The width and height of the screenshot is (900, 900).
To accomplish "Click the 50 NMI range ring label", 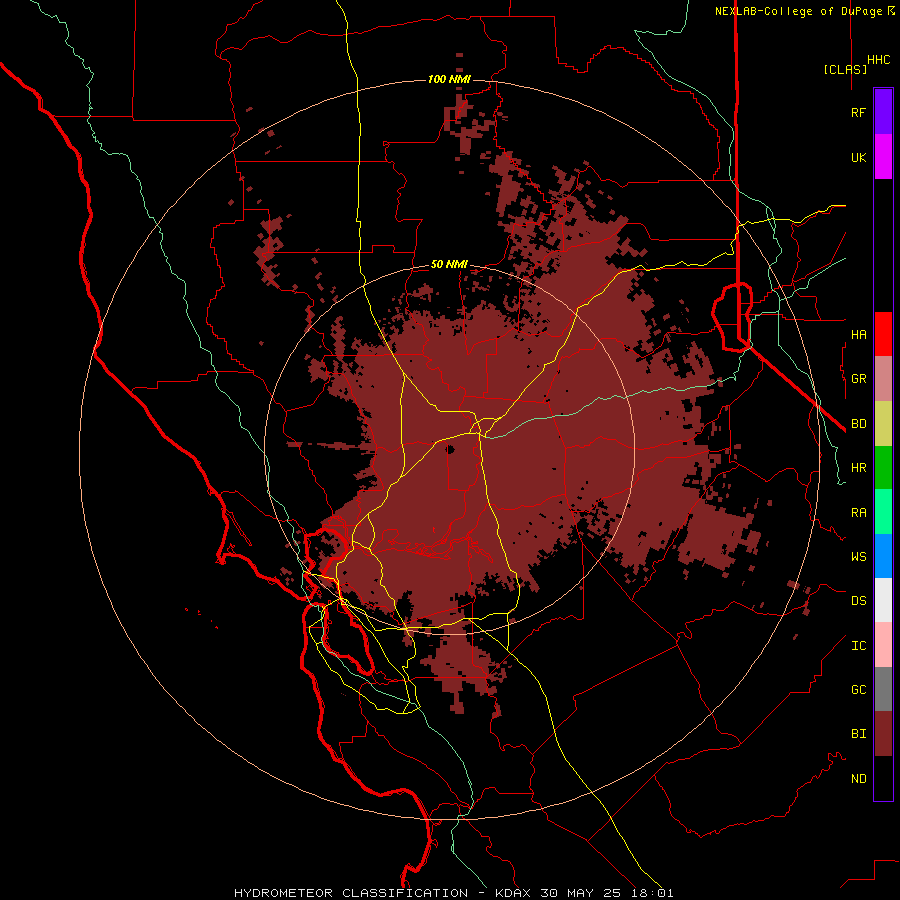I will pyautogui.click(x=449, y=264).
